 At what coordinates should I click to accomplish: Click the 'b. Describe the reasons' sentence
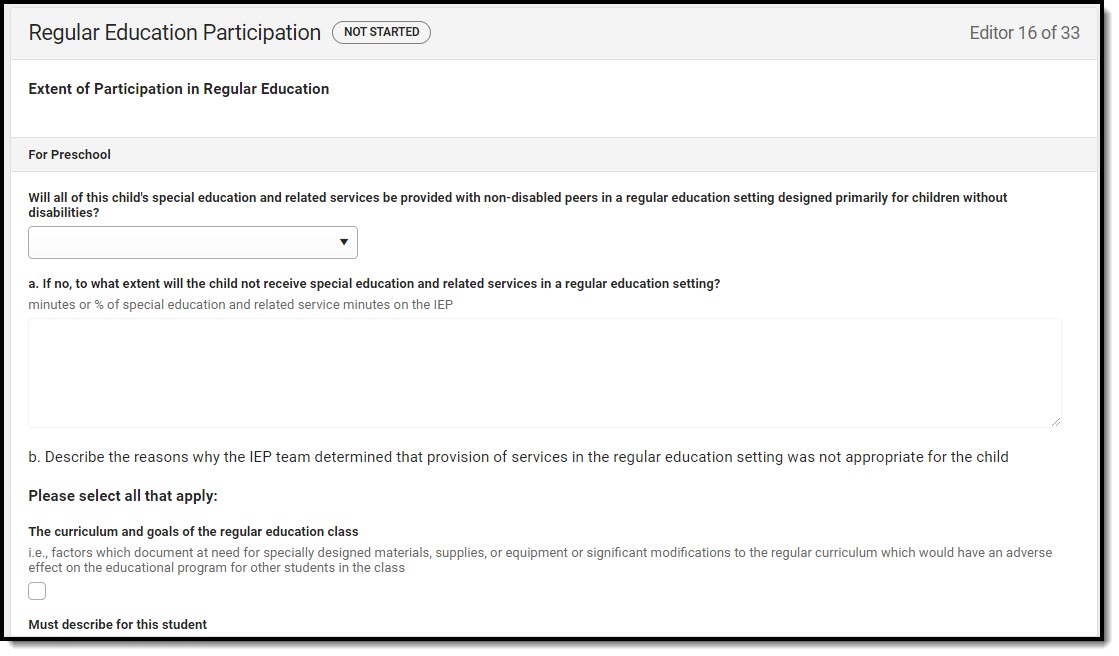pyautogui.click(x=518, y=457)
